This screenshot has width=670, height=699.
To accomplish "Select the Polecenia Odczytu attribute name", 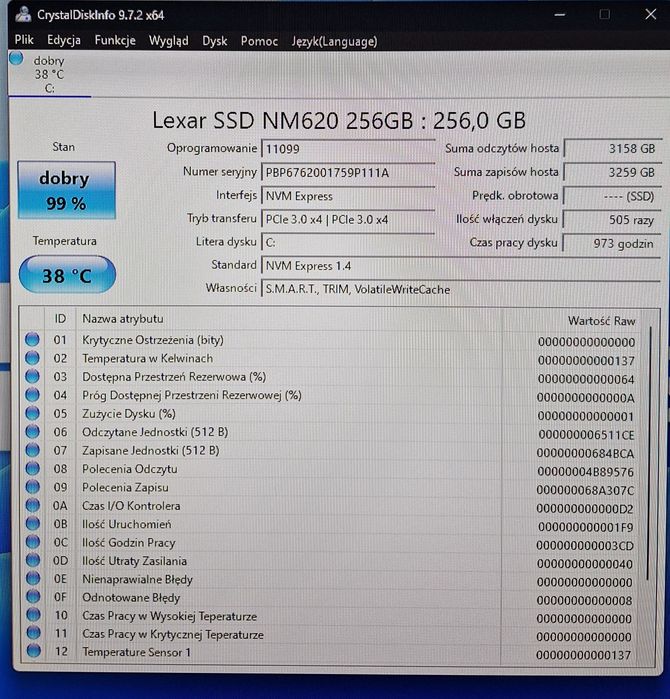I will [130, 469].
